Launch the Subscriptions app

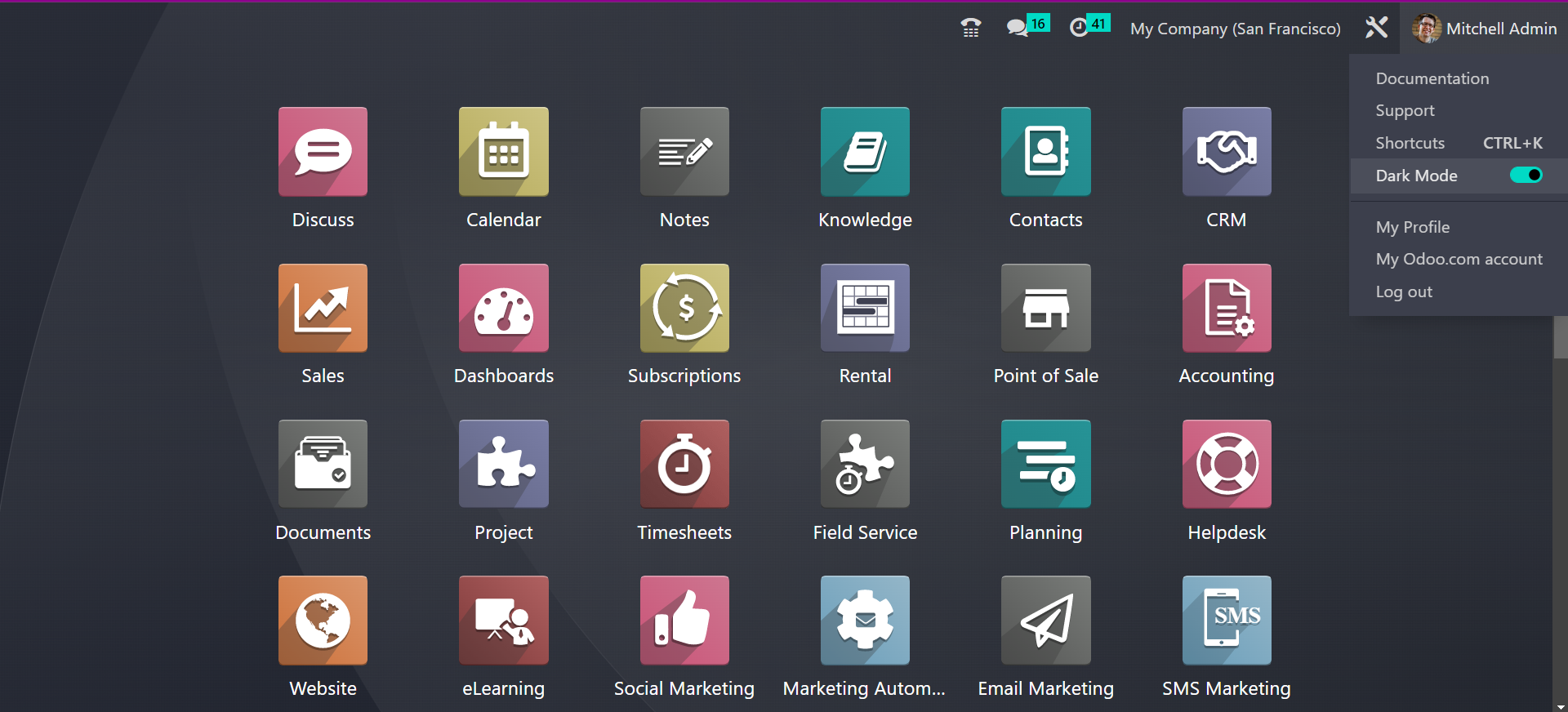684,308
